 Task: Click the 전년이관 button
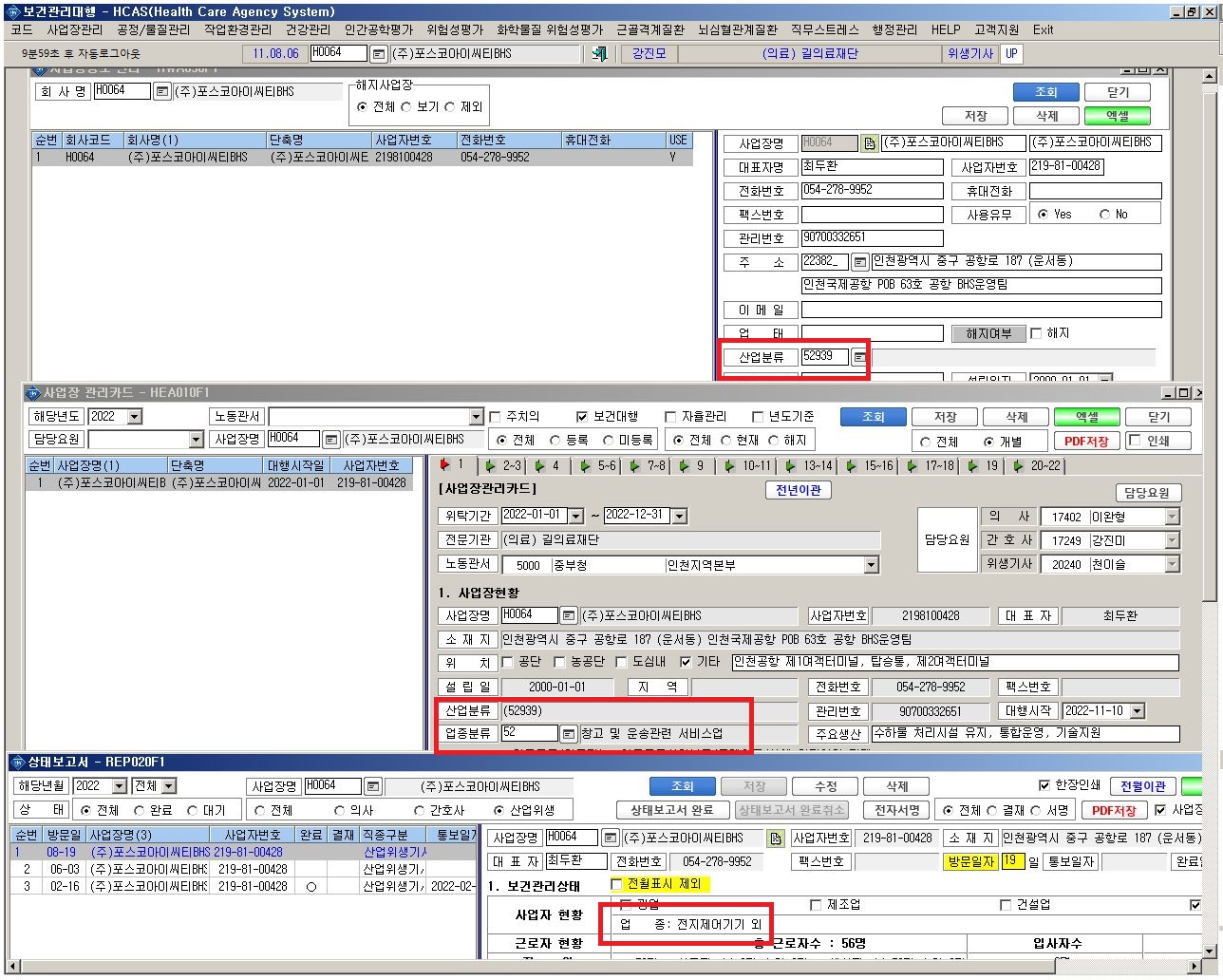(x=798, y=491)
